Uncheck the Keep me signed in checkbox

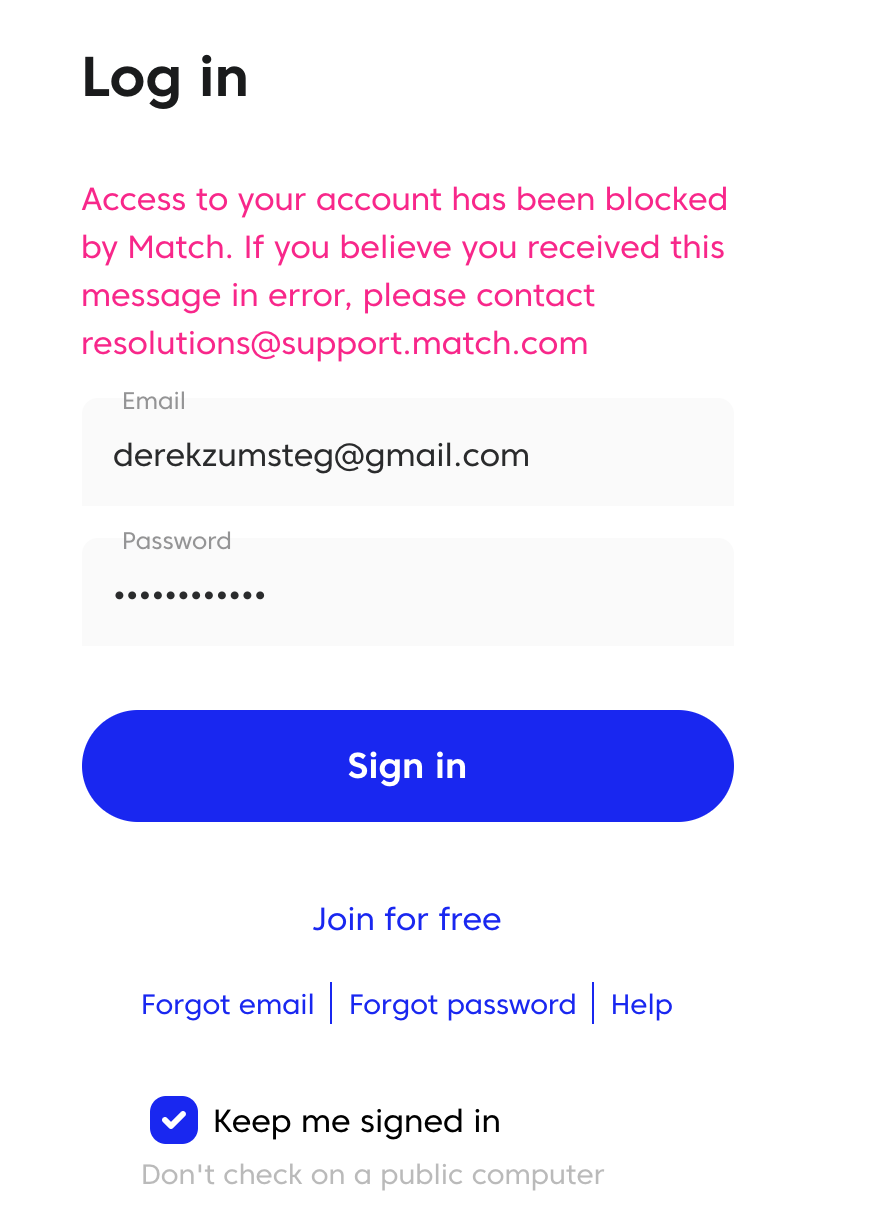click(174, 1120)
